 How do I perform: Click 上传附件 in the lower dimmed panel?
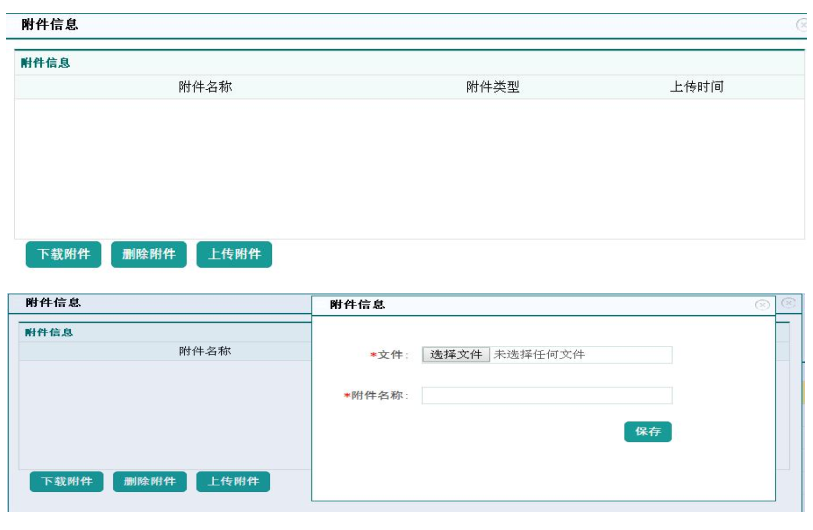[233, 482]
